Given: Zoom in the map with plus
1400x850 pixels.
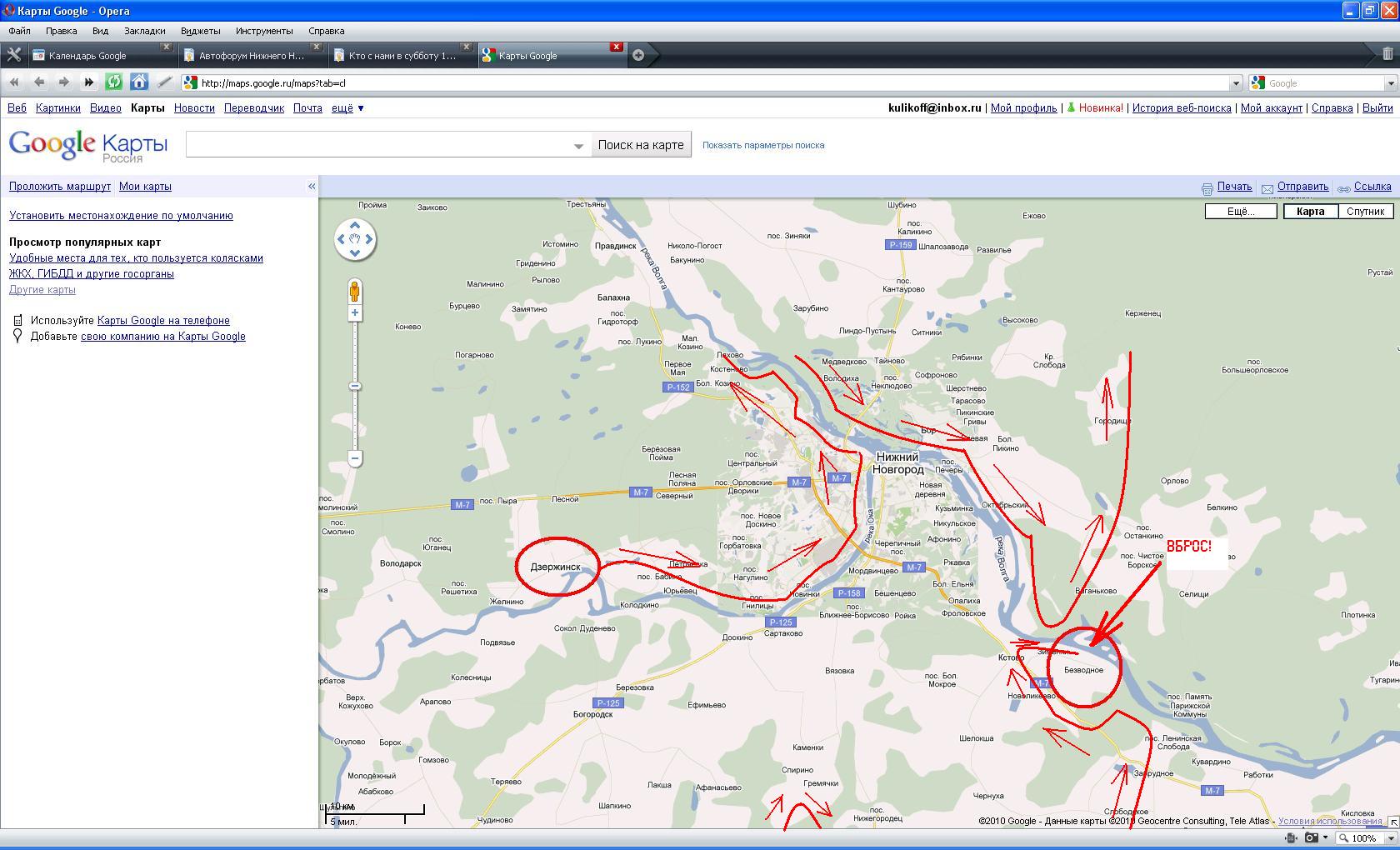Looking at the screenshot, I should 355,313.
